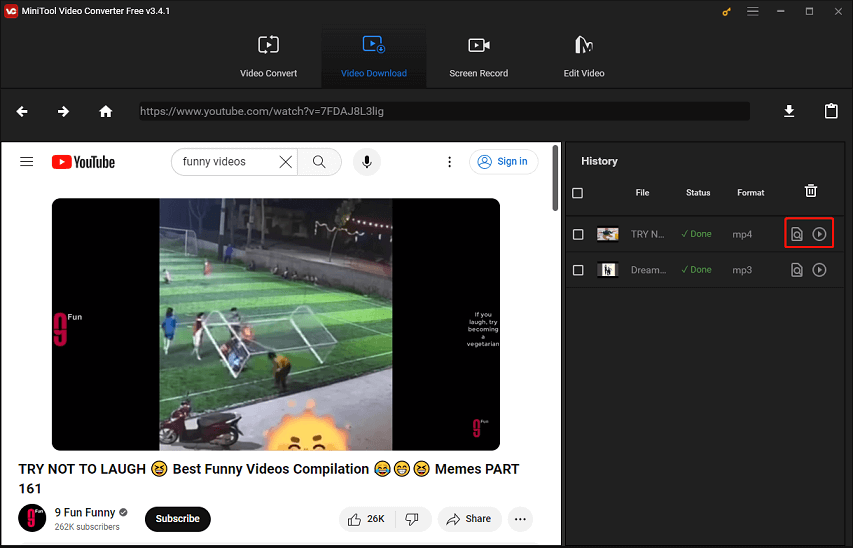Navigate to file for TRY N... row
The image size is (853, 548).
coord(796,234)
